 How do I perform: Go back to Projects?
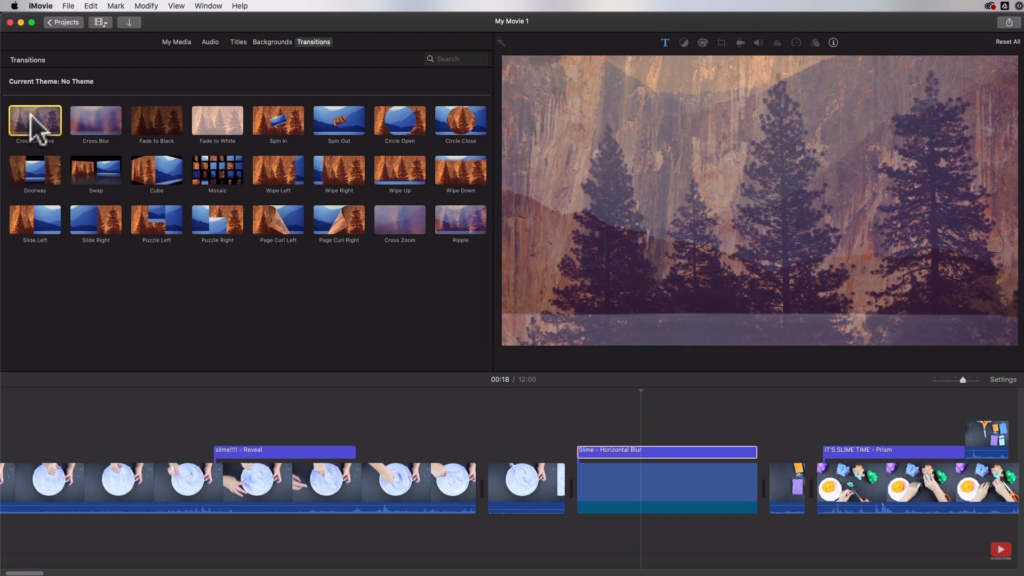63,22
